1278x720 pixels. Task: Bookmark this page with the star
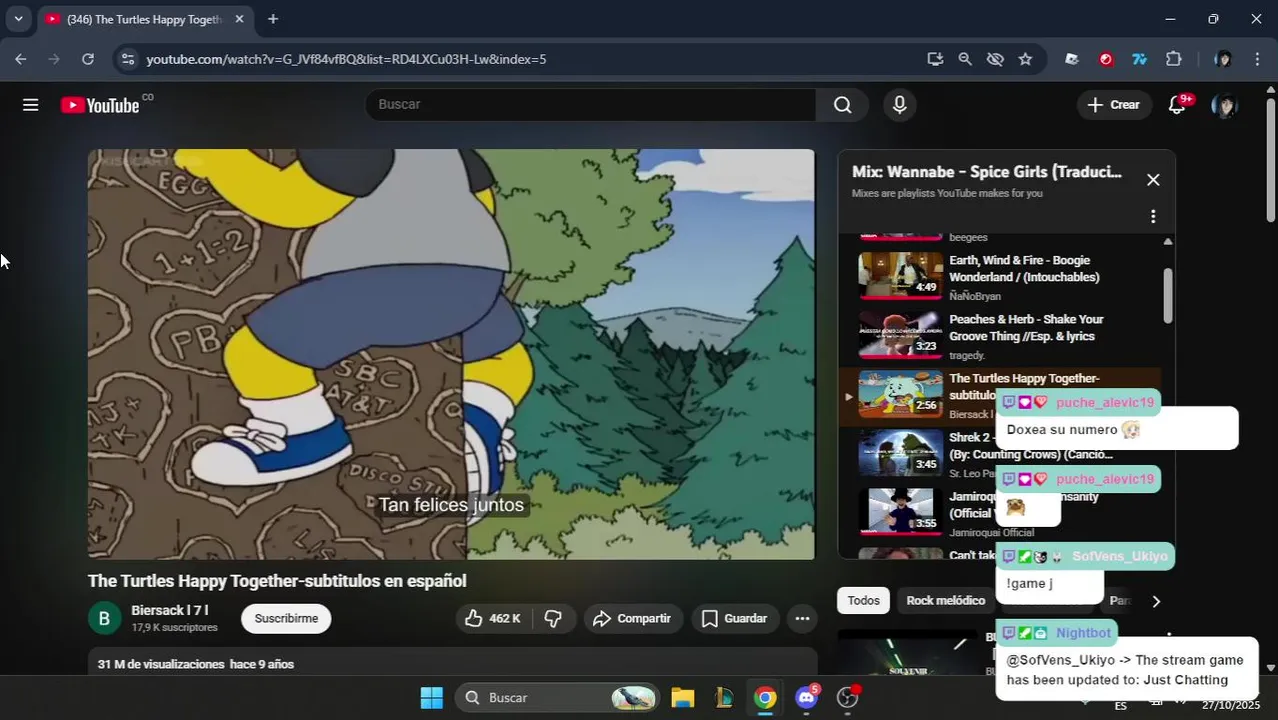1025,59
